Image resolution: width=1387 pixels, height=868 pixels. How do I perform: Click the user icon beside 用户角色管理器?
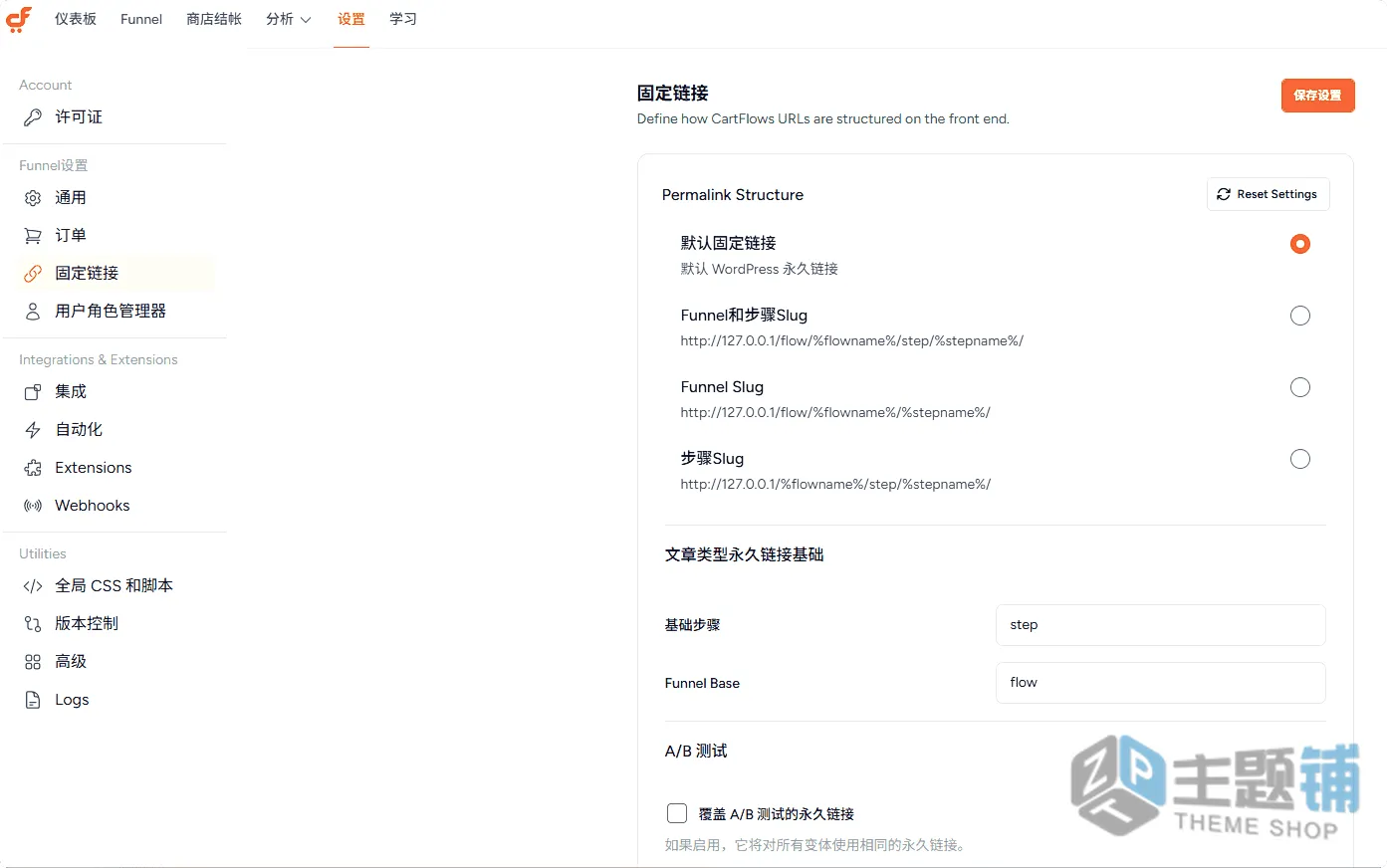(33, 312)
